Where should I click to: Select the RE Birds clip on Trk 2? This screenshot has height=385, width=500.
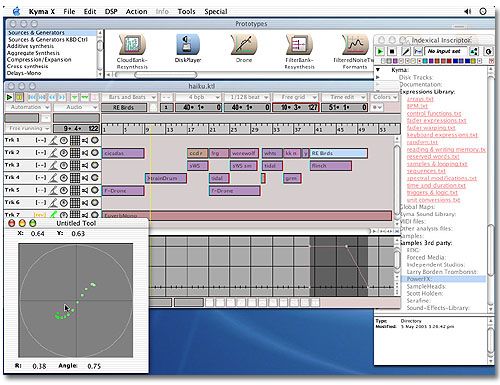pyautogui.click(x=338, y=153)
